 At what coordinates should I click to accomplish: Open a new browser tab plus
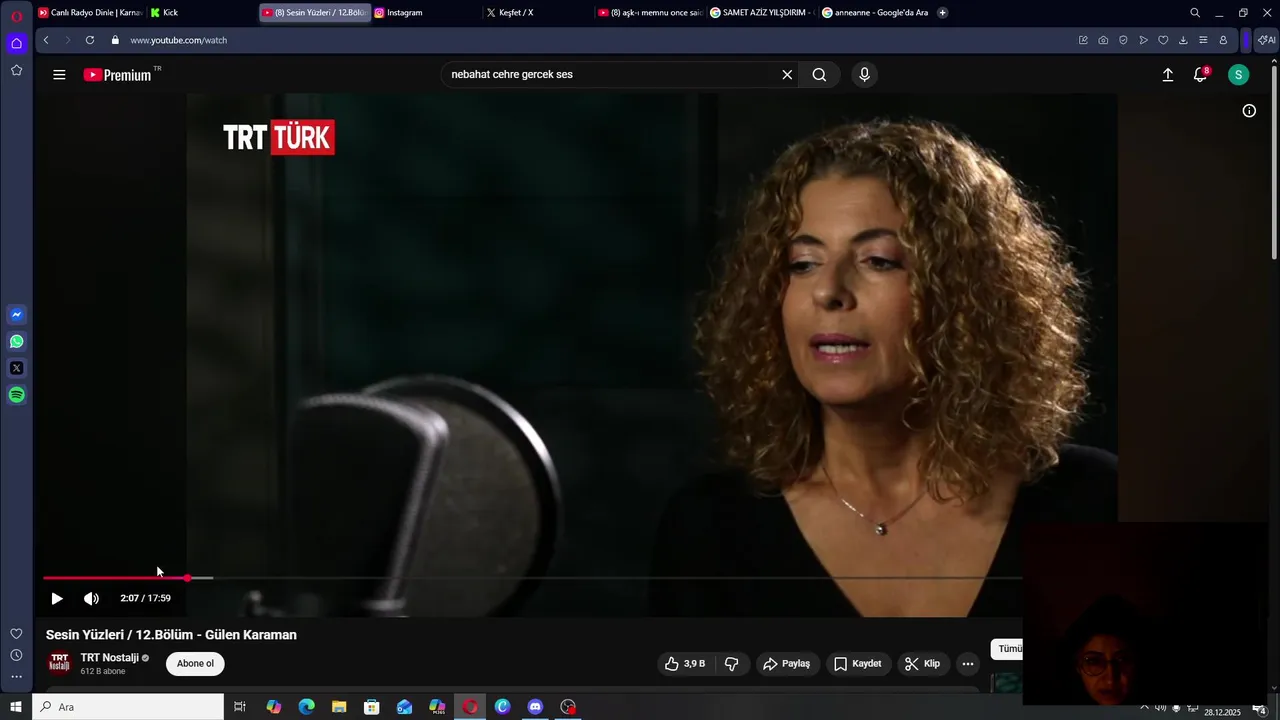click(942, 13)
